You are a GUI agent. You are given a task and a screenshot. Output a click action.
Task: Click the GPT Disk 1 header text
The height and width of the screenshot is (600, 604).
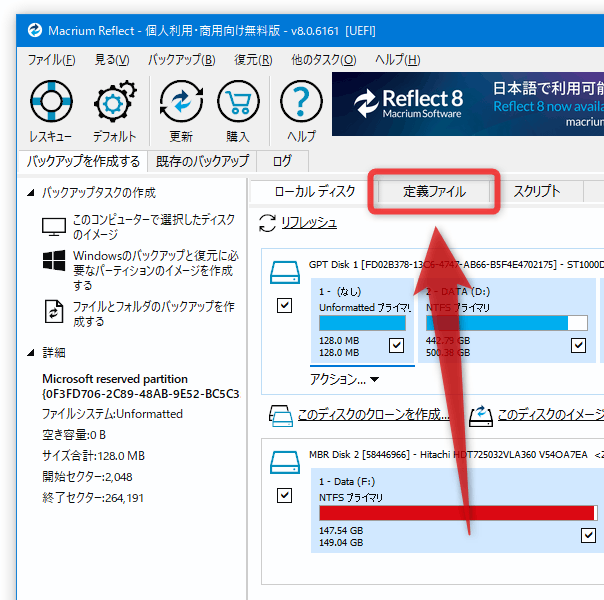[456, 265]
